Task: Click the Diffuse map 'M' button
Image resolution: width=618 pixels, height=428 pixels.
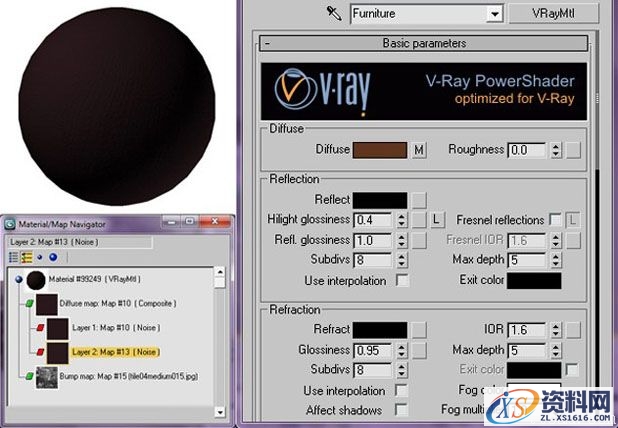Action: pyautogui.click(x=420, y=150)
